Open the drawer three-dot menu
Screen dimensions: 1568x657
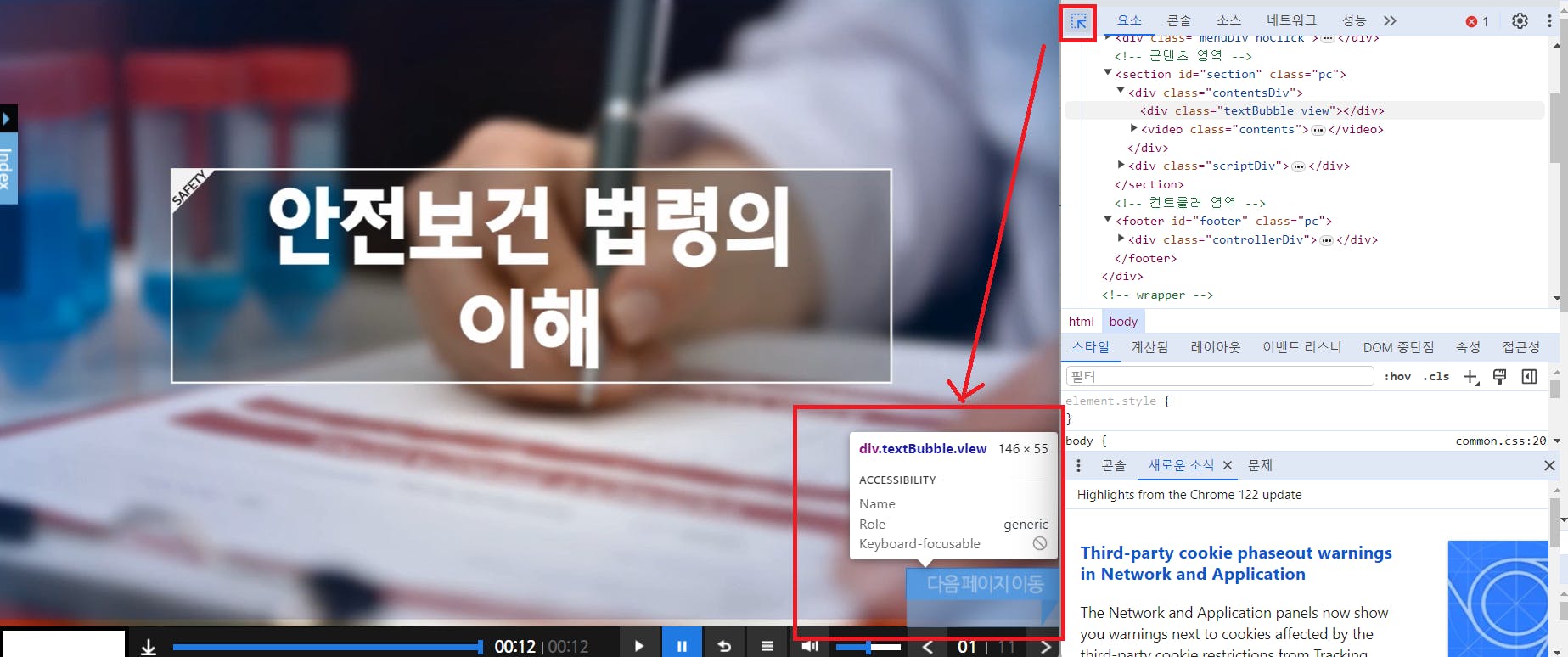[1078, 465]
